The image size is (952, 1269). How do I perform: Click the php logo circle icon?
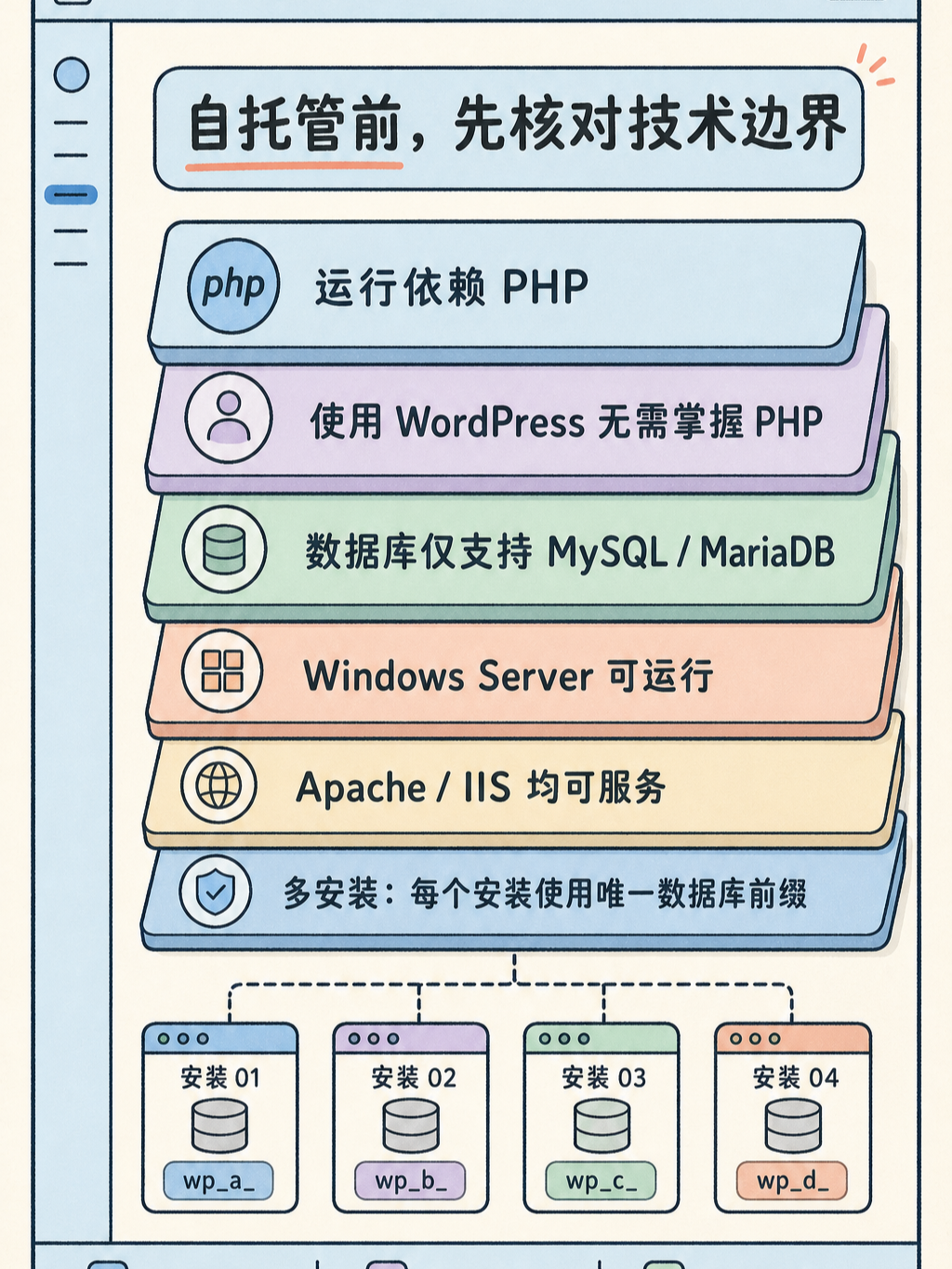point(233,285)
